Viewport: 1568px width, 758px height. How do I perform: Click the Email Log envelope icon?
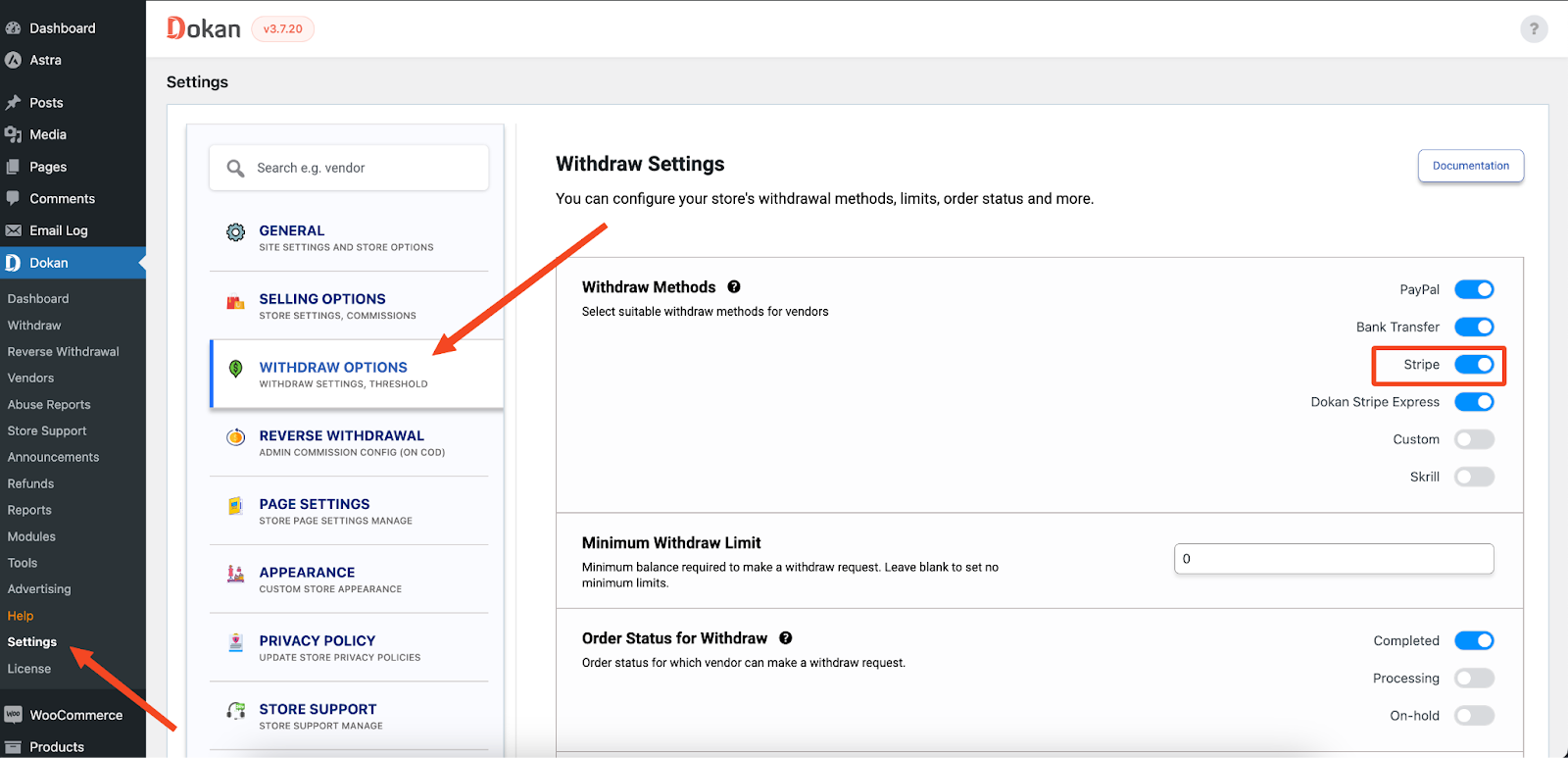(14, 230)
